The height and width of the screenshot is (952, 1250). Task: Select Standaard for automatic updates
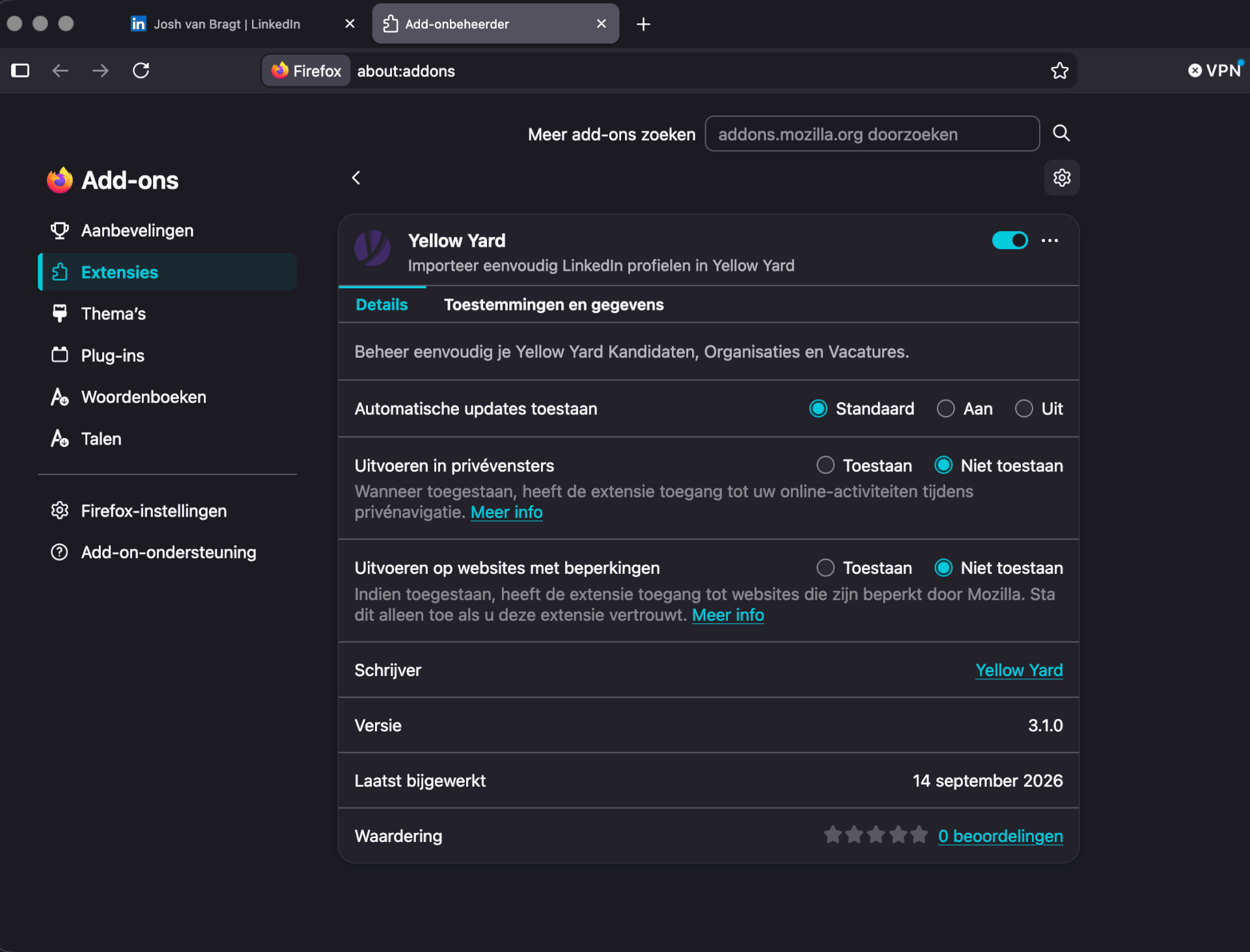(x=818, y=409)
